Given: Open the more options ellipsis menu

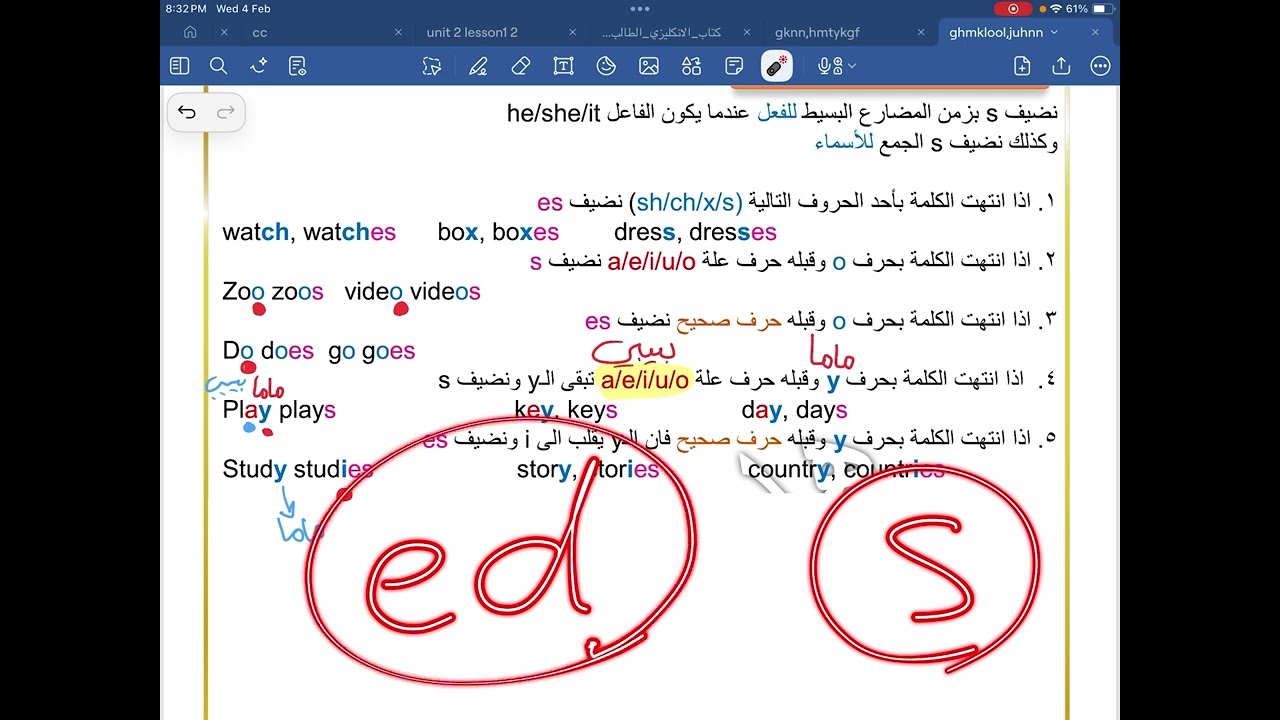Looking at the screenshot, I should [1100, 66].
